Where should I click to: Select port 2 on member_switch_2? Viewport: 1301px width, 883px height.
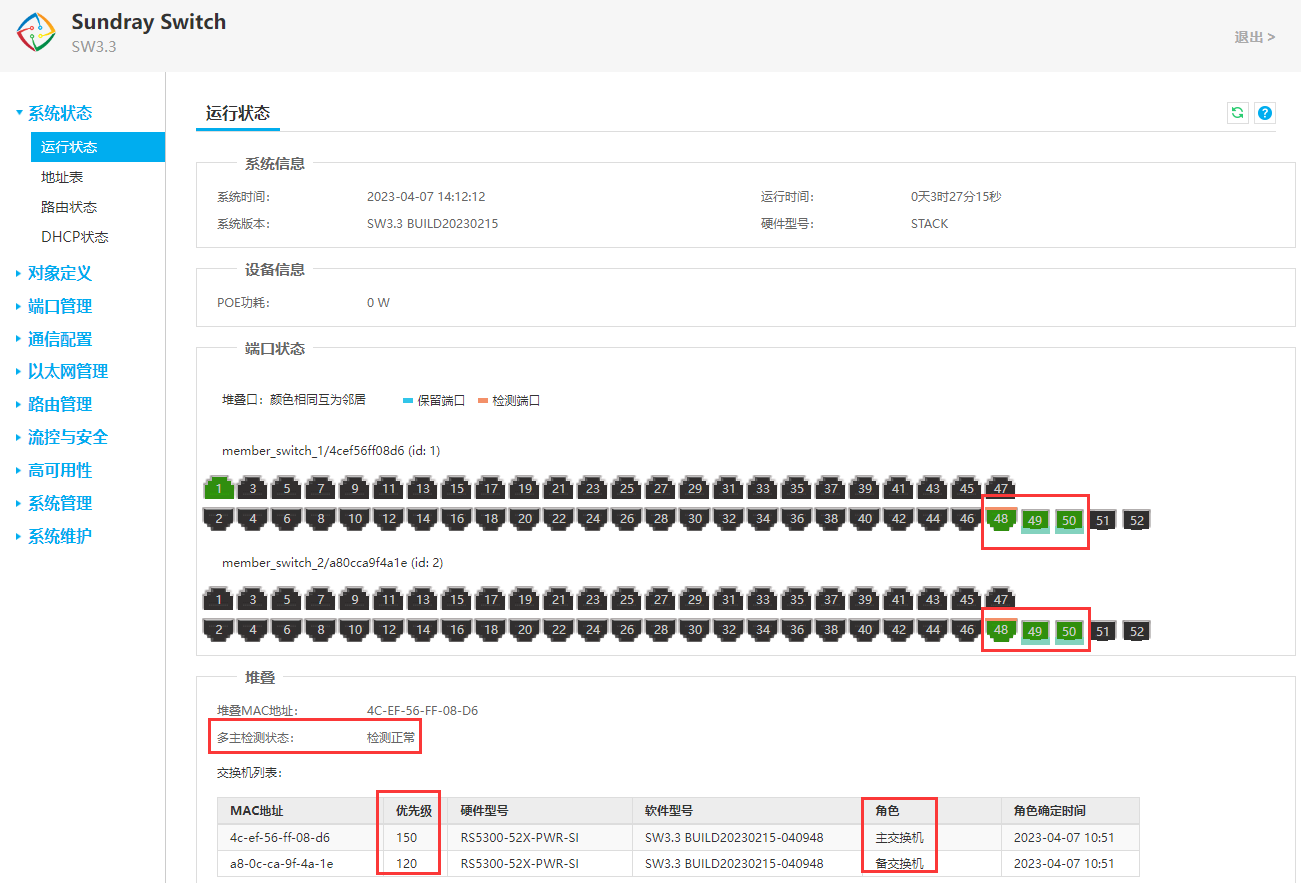pos(218,630)
